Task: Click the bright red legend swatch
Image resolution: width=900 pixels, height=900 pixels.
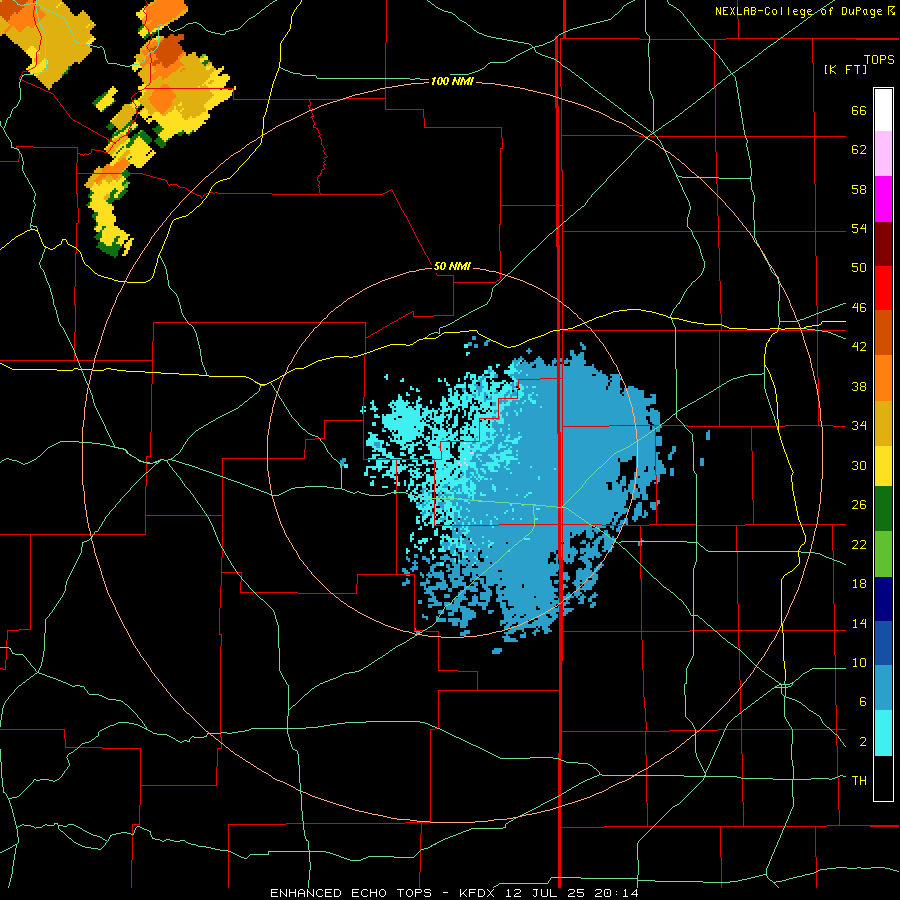Action: (883, 288)
